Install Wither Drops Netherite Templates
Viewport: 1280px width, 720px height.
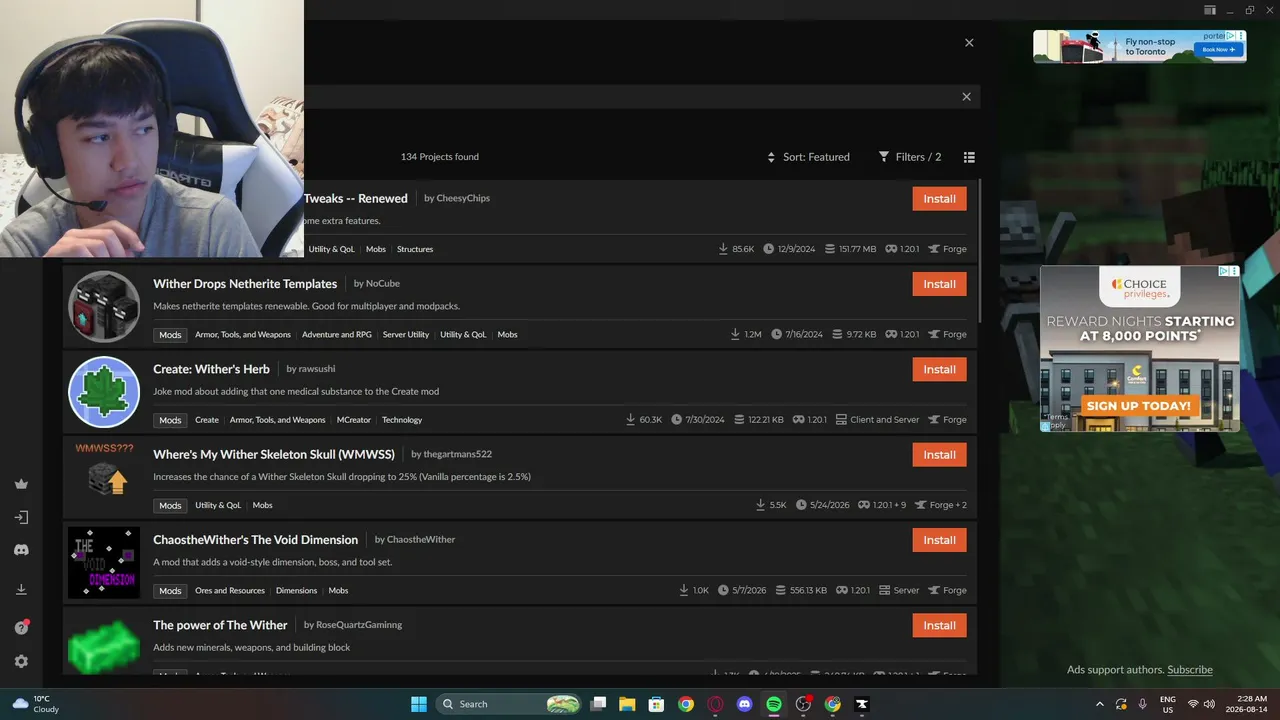(939, 284)
